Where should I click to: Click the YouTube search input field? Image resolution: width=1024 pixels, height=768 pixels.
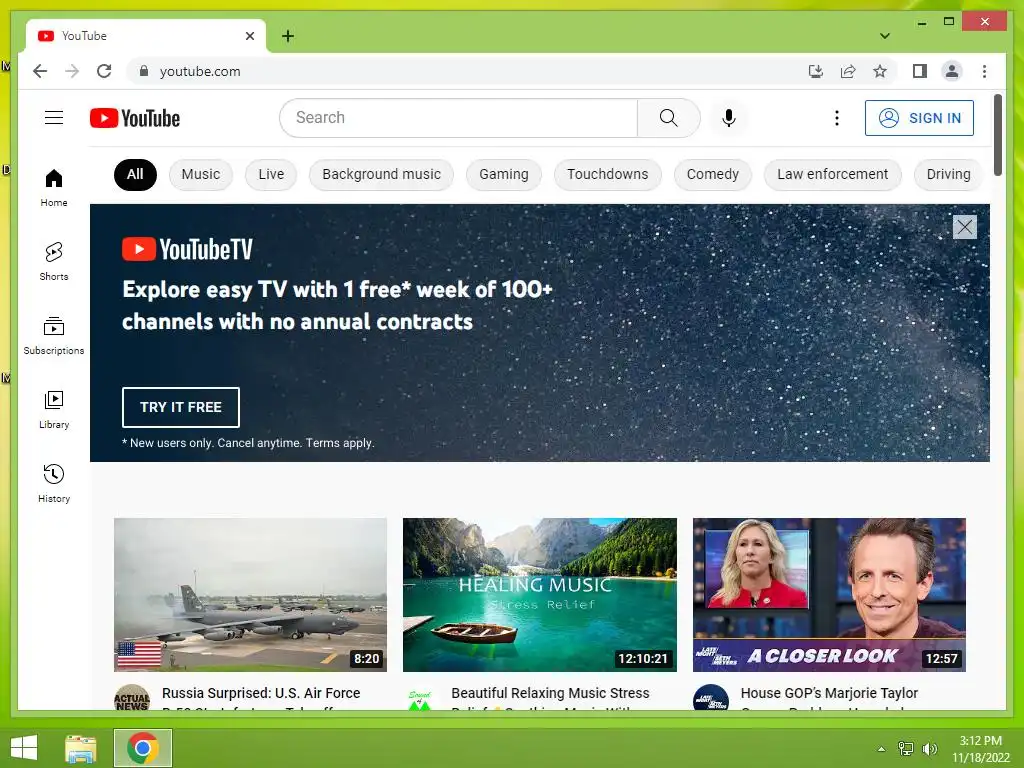(458, 118)
